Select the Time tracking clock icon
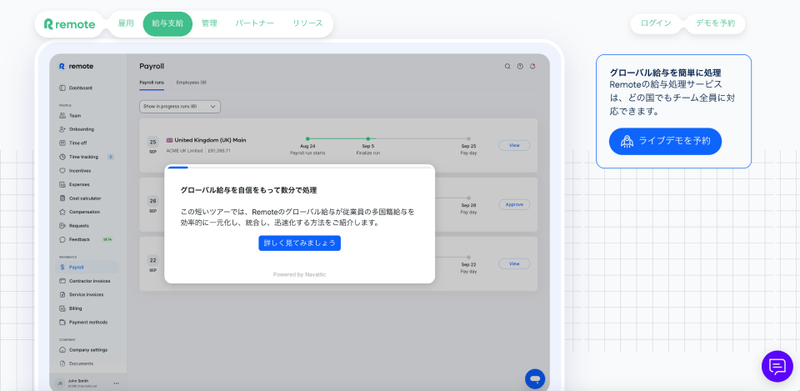Image resolution: width=800 pixels, height=391 pixels. [x=62, y=157]
